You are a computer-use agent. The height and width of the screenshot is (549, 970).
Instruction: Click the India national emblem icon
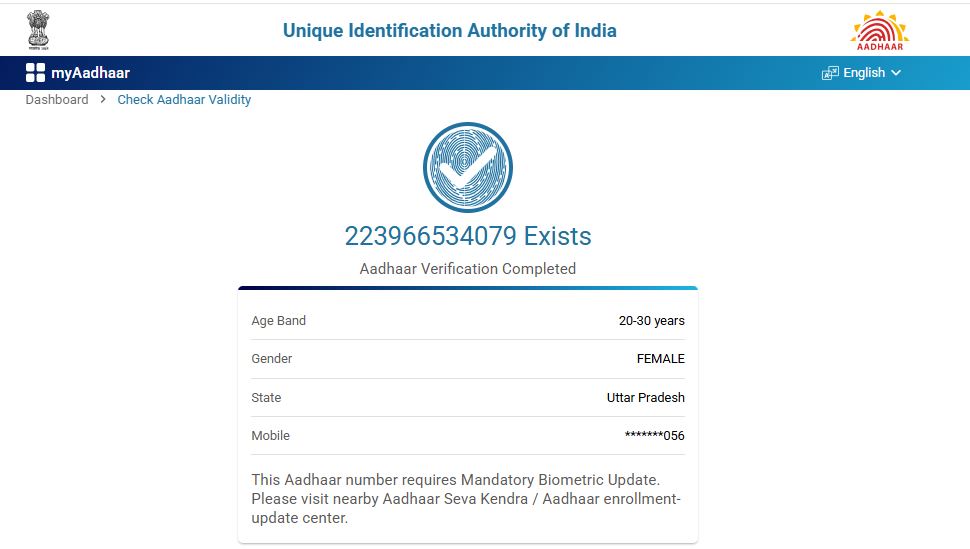tap(38, 29)
